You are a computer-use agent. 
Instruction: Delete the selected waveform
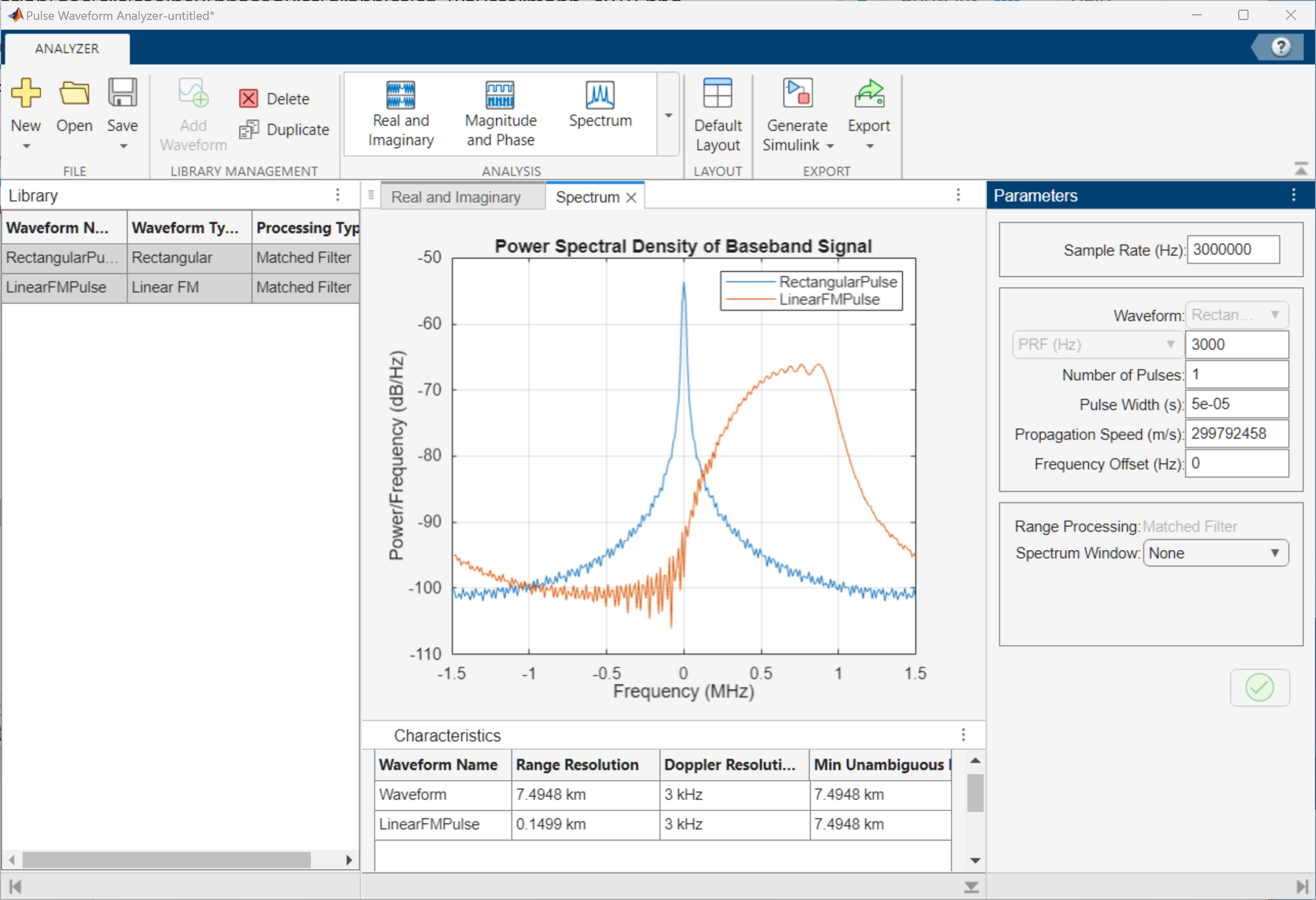tap(275, 99)
